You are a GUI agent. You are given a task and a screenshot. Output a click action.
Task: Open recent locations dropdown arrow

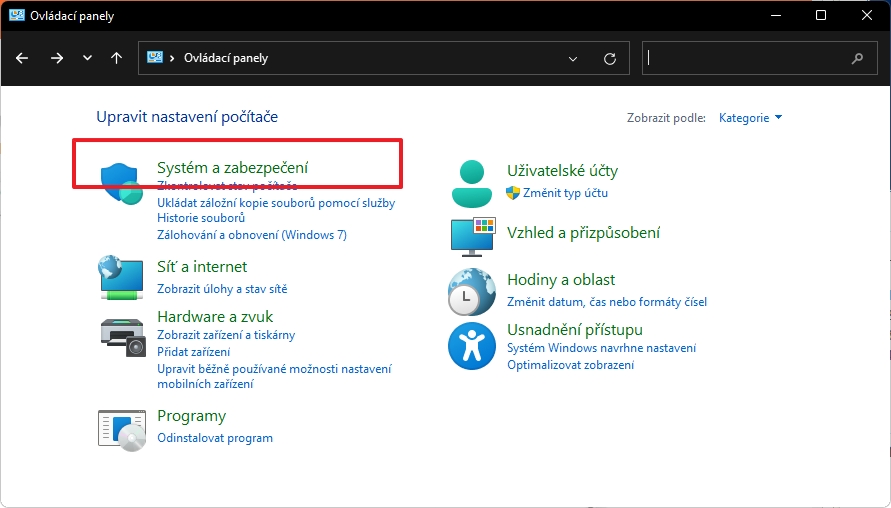(x=87, y=58)
